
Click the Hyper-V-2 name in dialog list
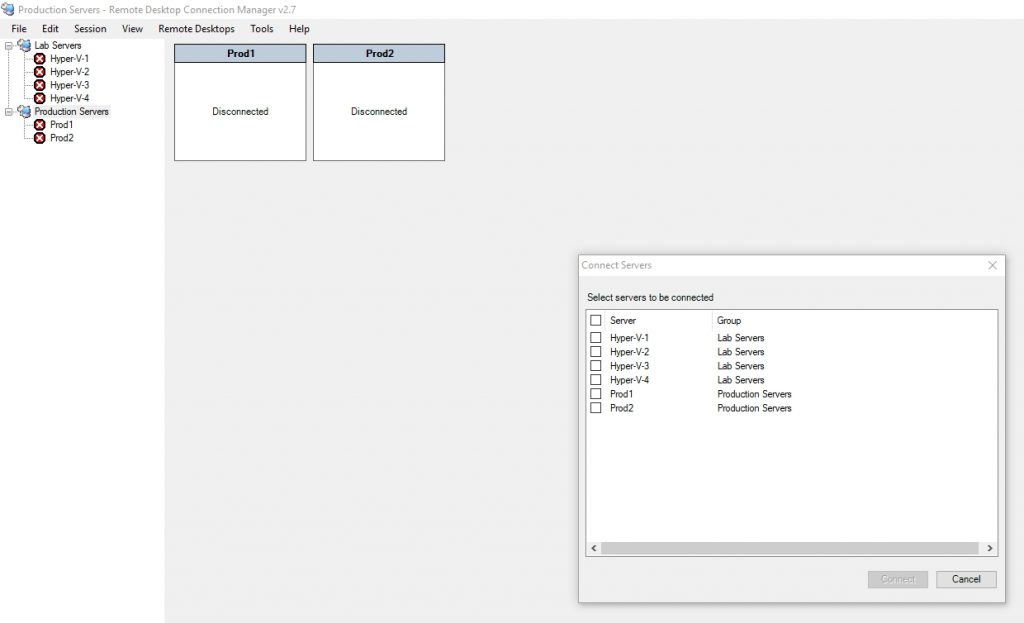(629, 352)
